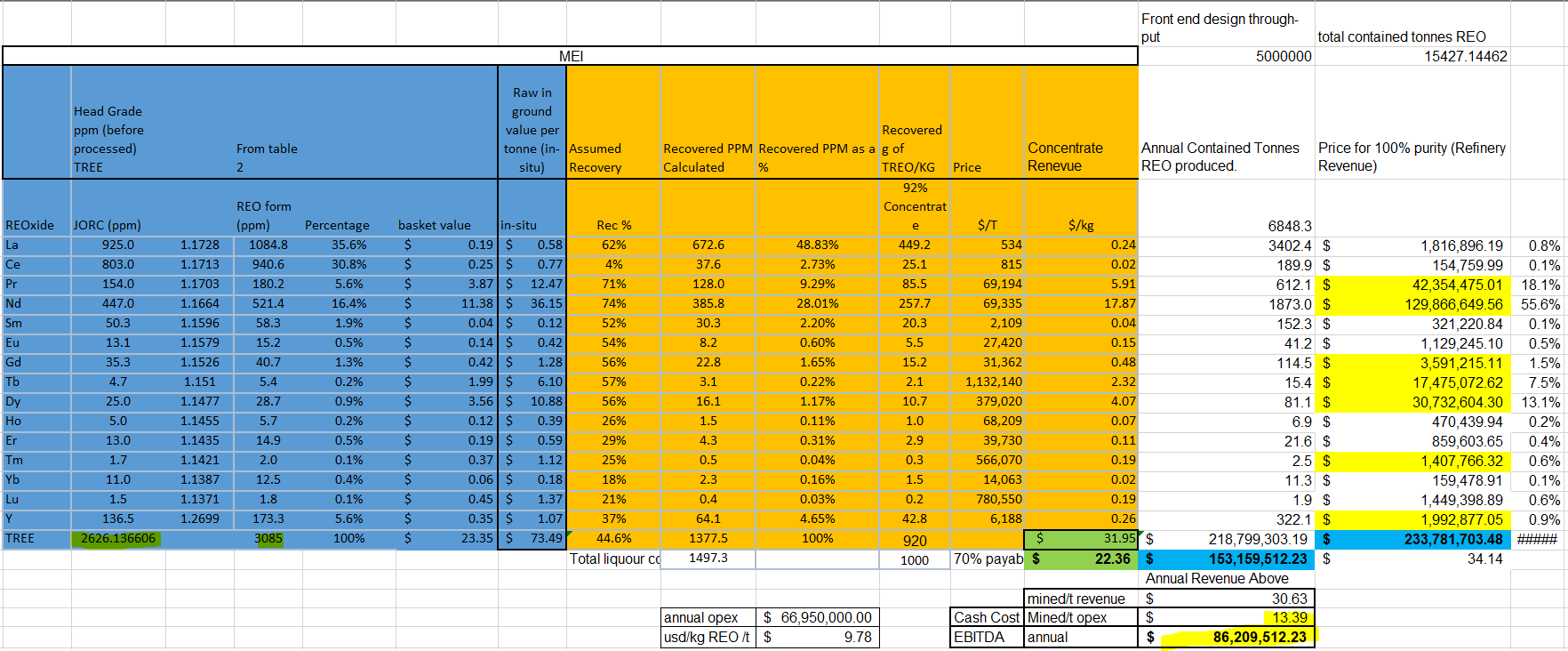Select the highlighted 3085 REO total
Viewport: 1568px width, 651px height.
(268, 538)
